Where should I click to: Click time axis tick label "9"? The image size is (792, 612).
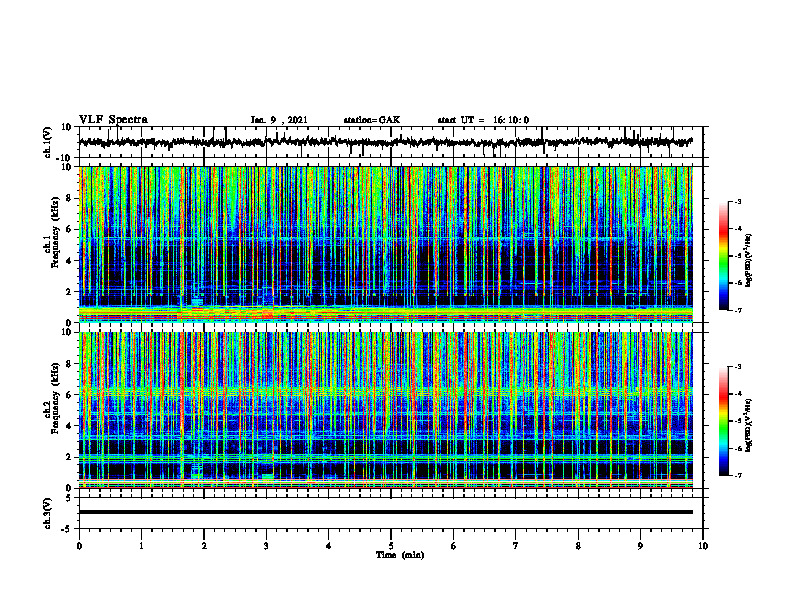(640, 546)
